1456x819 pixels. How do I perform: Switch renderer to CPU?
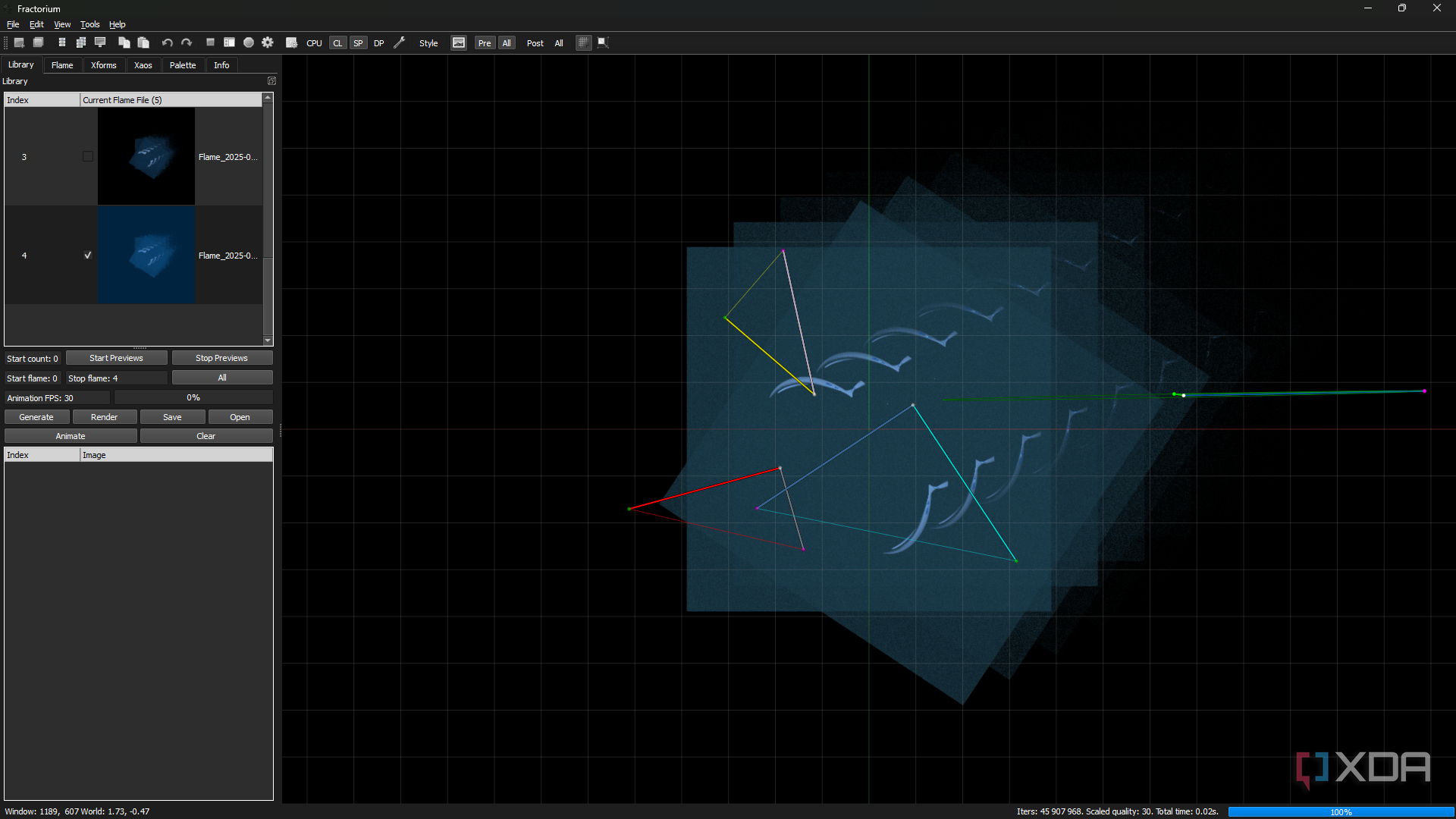pyautogui.click(x=314, y=43)
